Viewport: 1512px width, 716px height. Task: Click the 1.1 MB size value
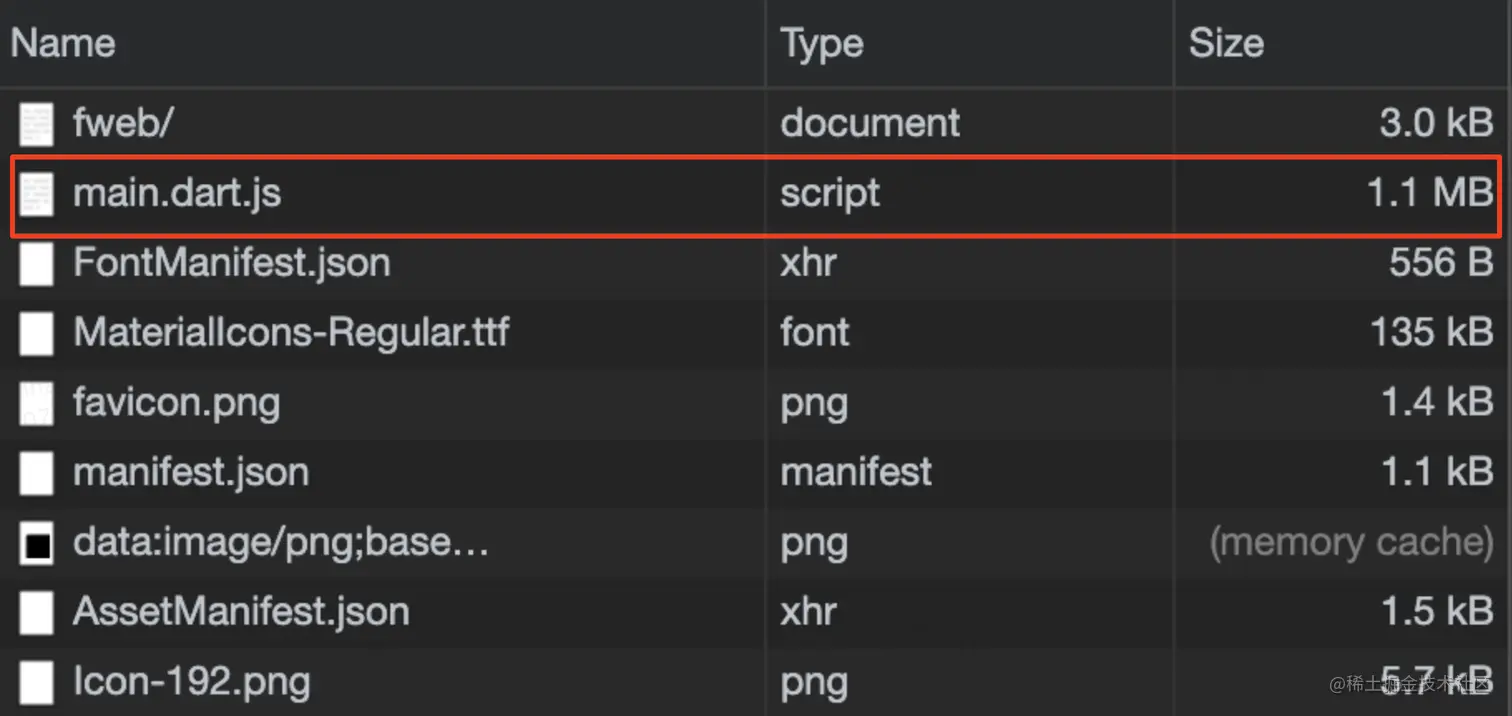[1430, 193]
